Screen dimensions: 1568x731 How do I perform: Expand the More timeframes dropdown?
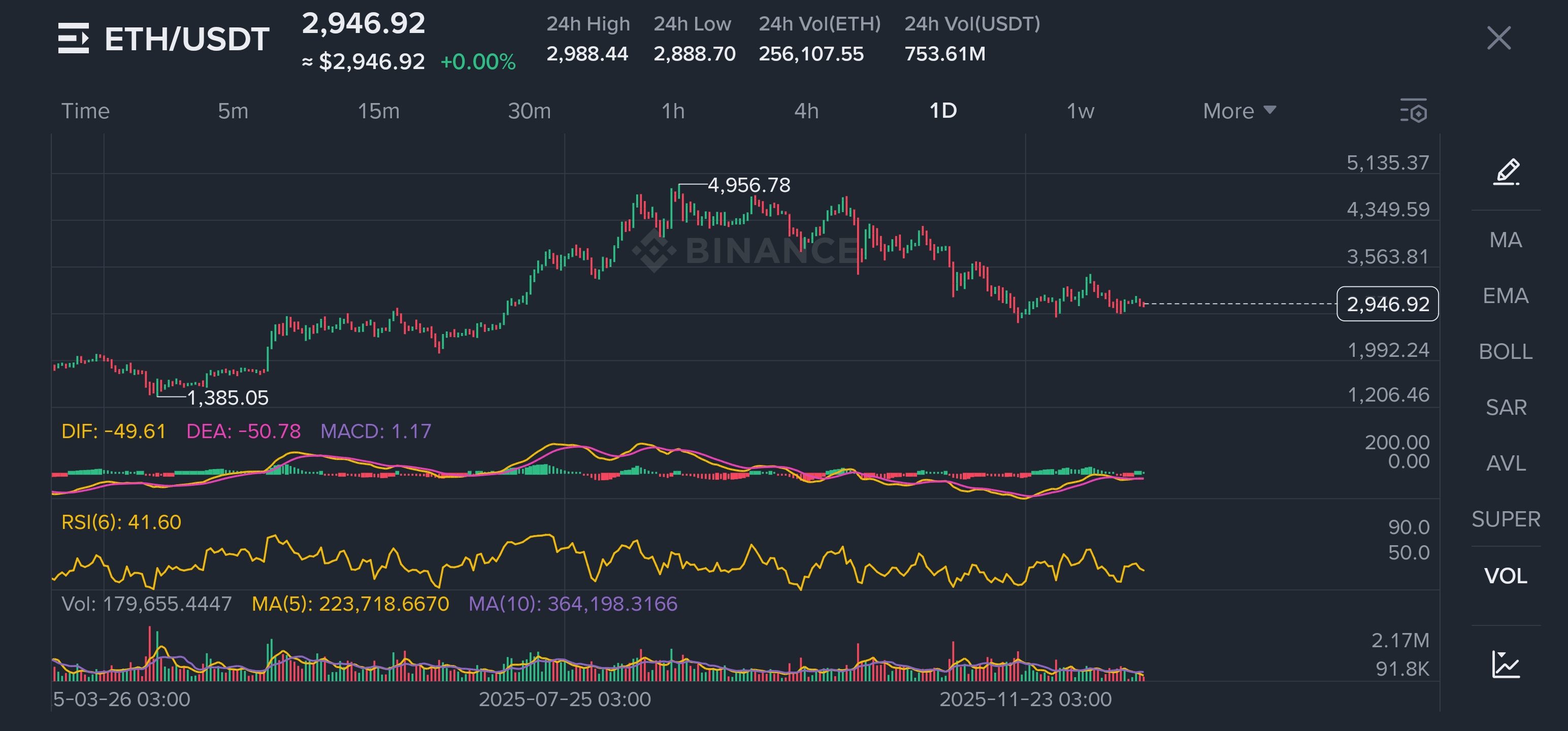[x=1238, y=111]
